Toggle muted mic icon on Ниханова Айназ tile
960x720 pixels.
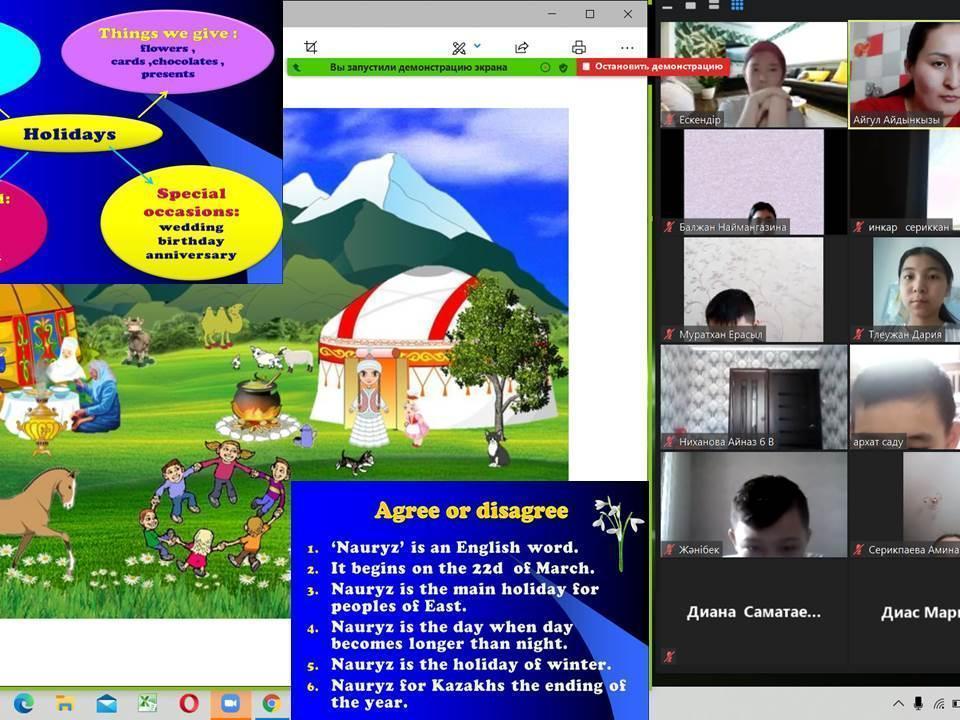point(668,442)
